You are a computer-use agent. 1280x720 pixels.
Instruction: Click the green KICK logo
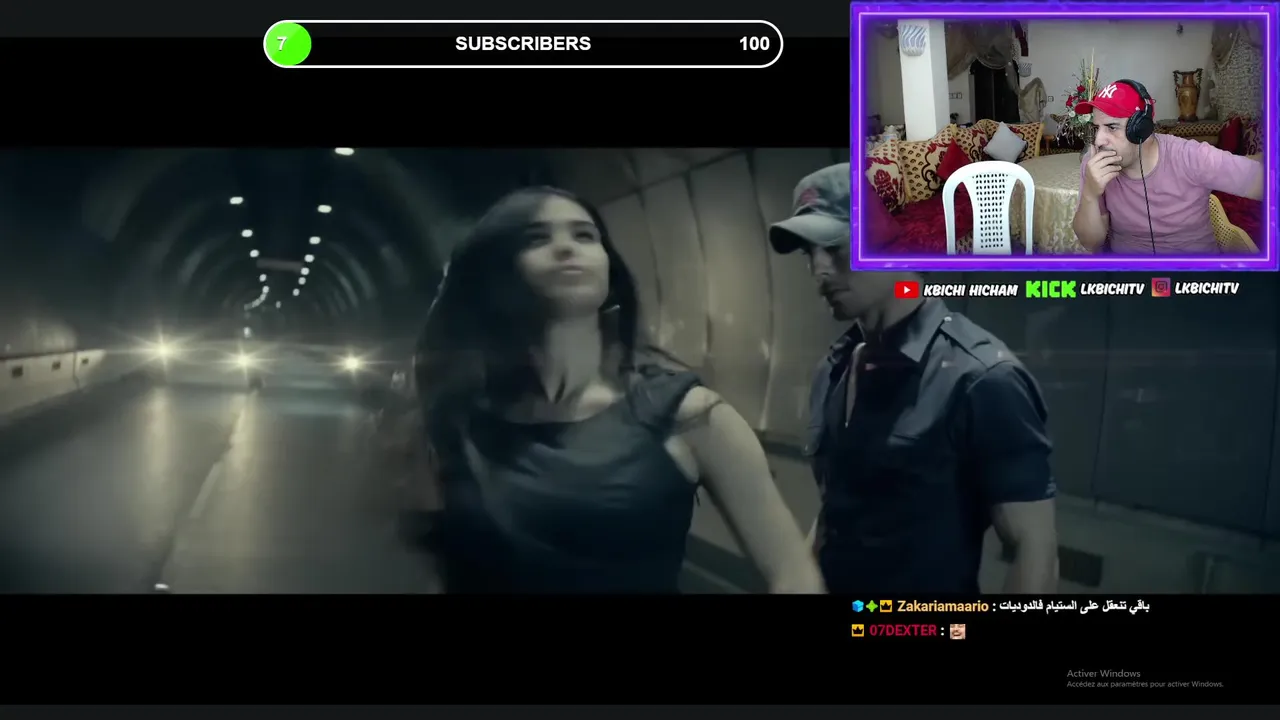[1050, 289]
